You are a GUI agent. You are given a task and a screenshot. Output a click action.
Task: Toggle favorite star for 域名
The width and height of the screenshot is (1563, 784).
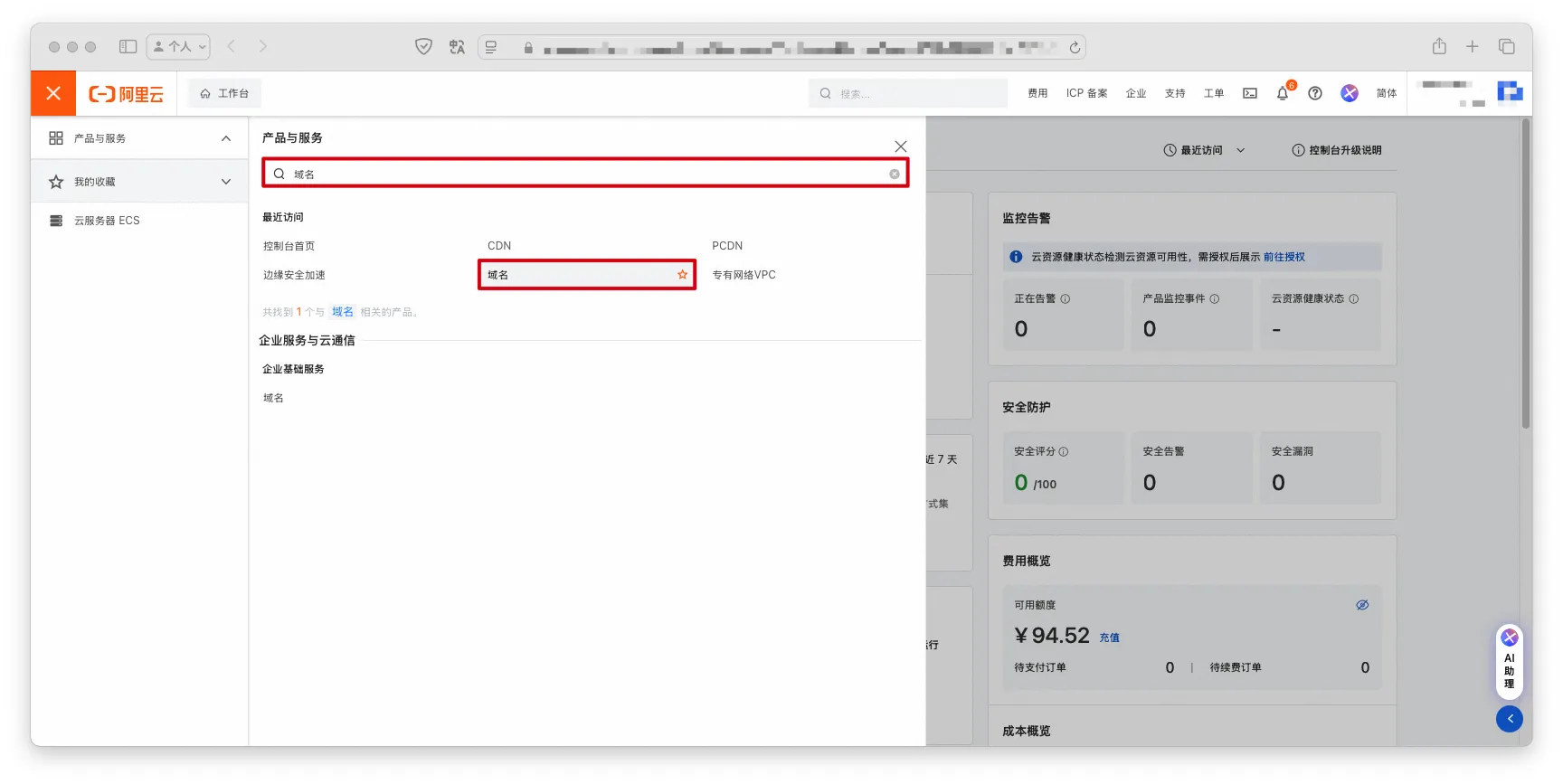[682, 275]
